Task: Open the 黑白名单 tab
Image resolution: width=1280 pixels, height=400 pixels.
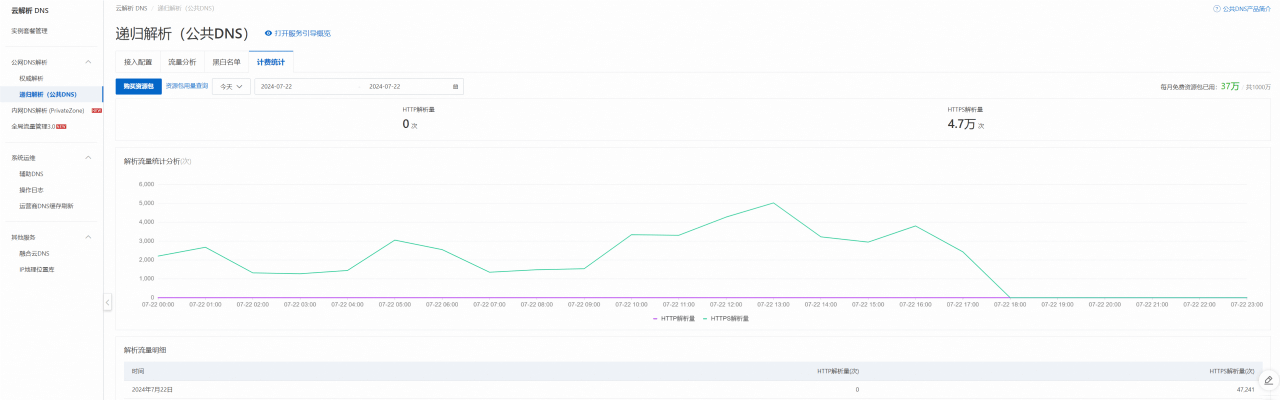Action: click(226, 62)
